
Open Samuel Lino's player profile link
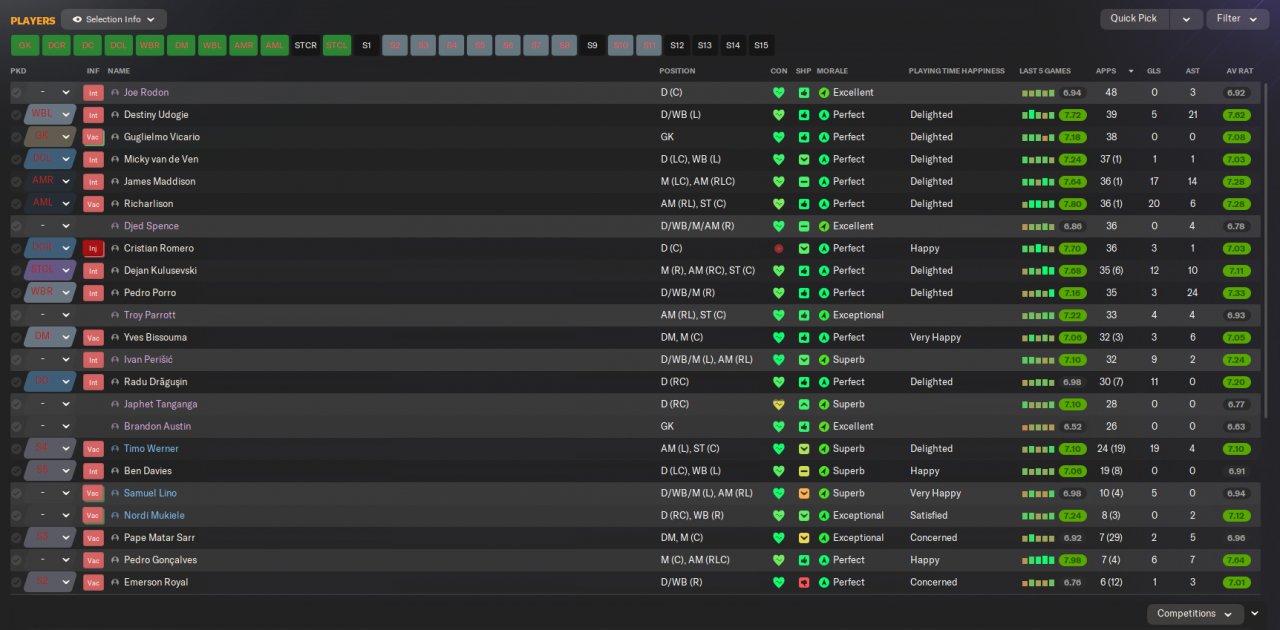pos(150,493)
